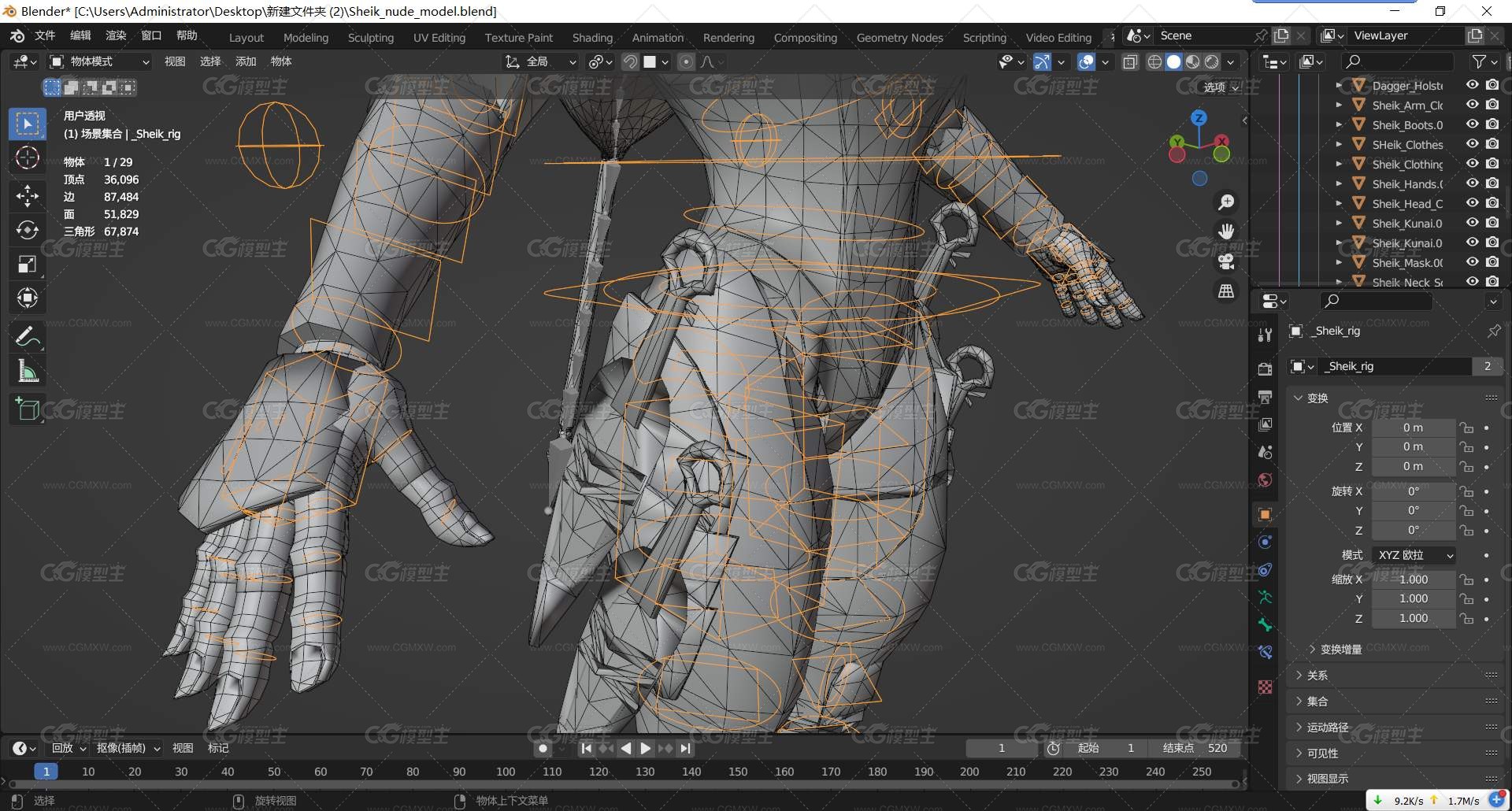Disable rendering for Sheik_Hands camera icon
Image resolution: width=1512 pixels, height=811 pixels.
pyautogui.click(x=1492, y=183)
